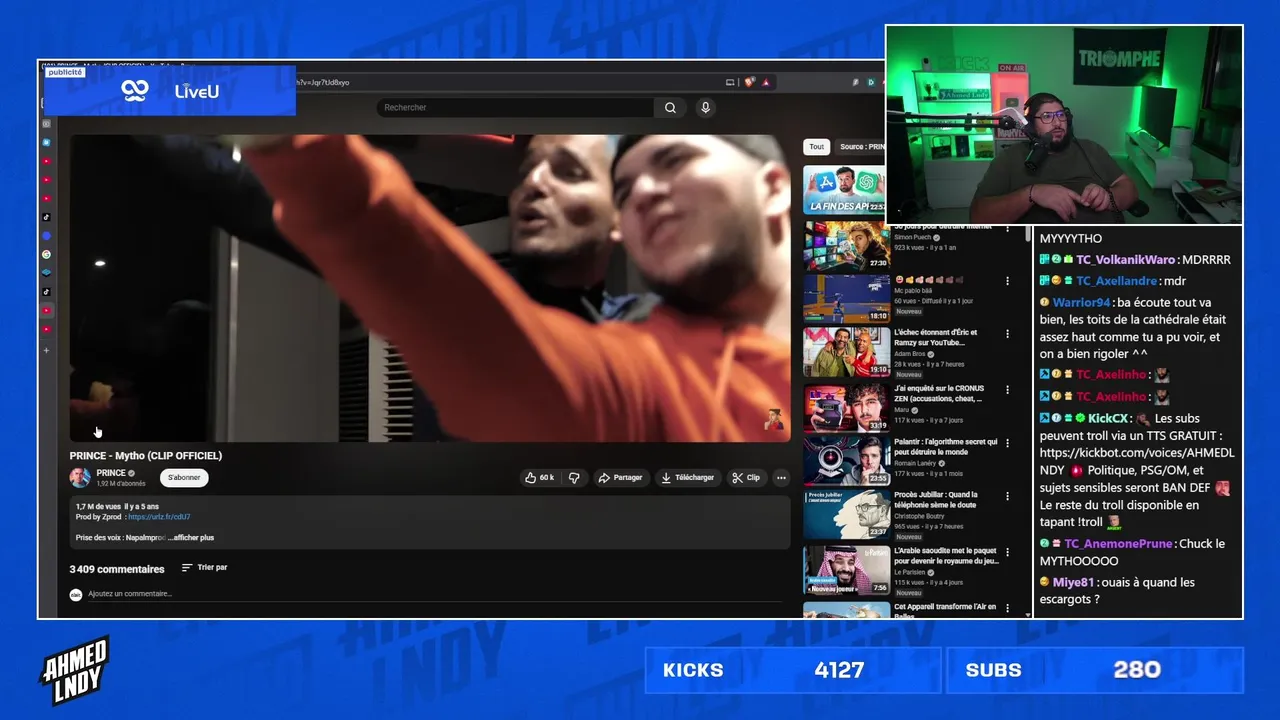Click chat username TC_Axellandre

point(1116,282)
